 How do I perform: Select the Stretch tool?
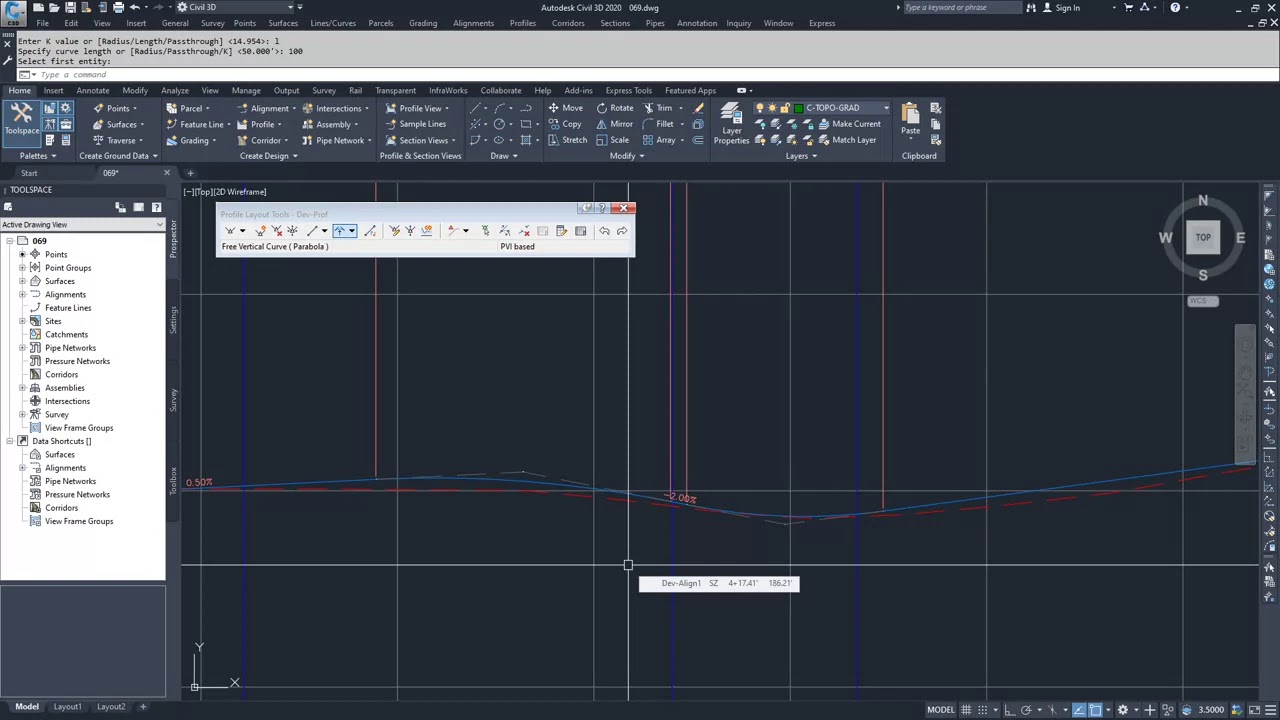point(567,140)
